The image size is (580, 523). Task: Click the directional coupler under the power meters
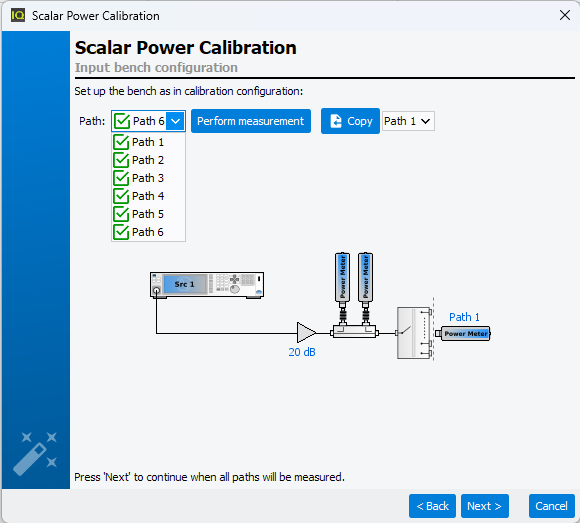(x=354, y=331)
